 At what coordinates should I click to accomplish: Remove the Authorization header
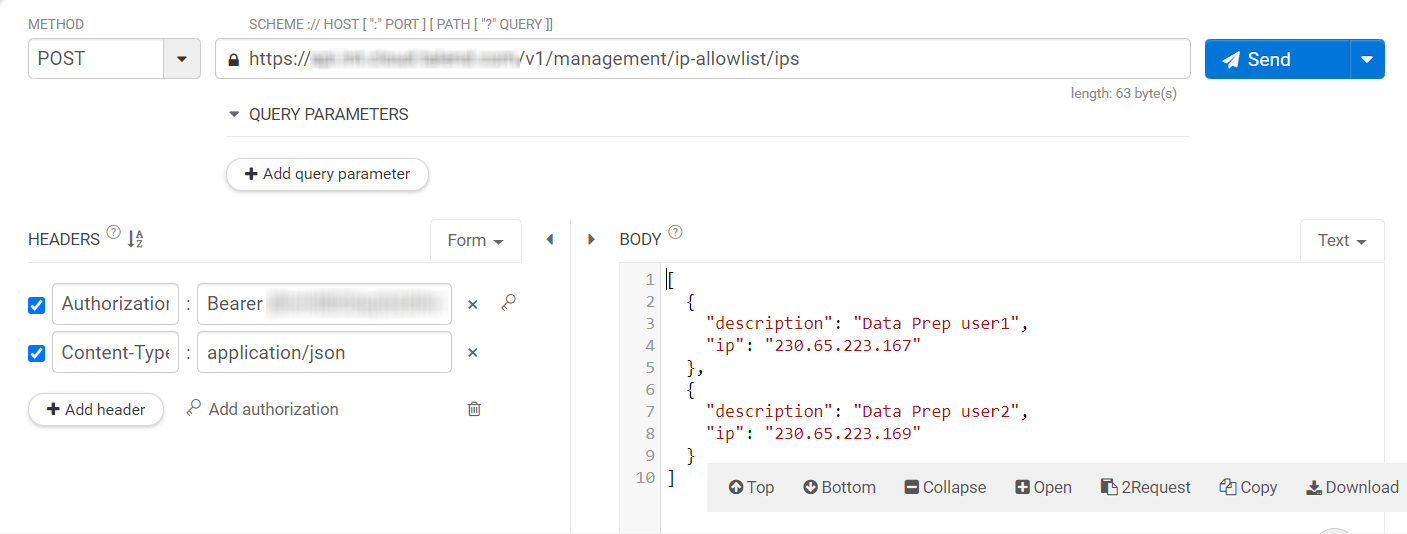pyautogui.click(x=473, y=304)
